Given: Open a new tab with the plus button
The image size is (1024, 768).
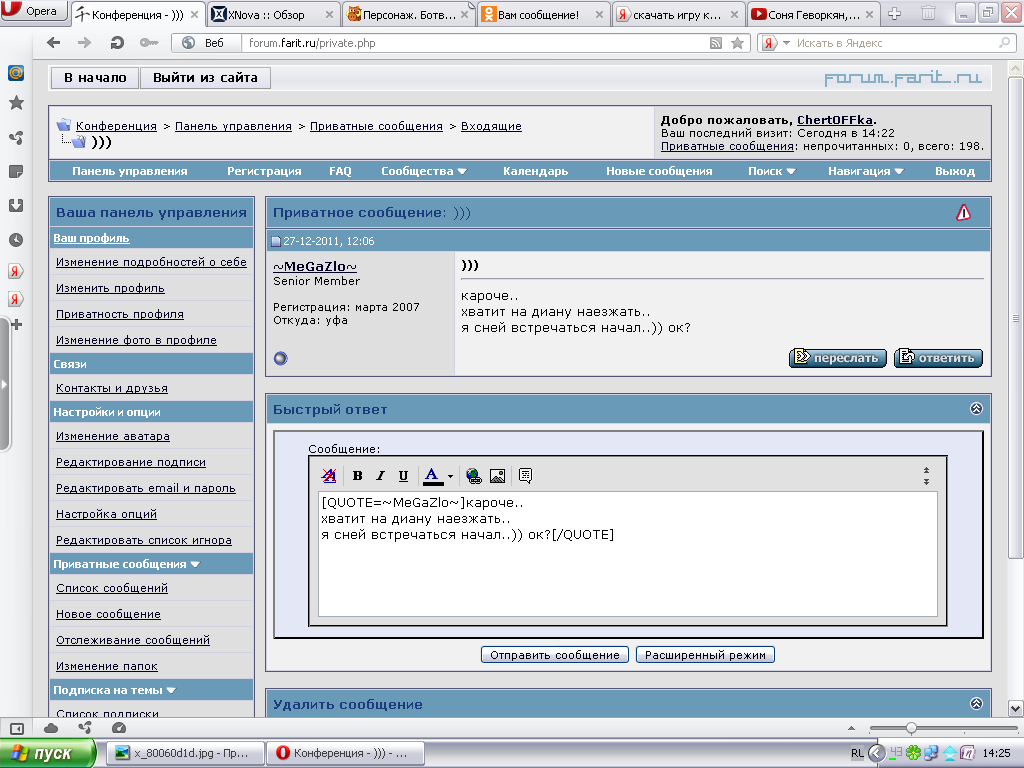Looking at the screenshot, I should [895, 14].
